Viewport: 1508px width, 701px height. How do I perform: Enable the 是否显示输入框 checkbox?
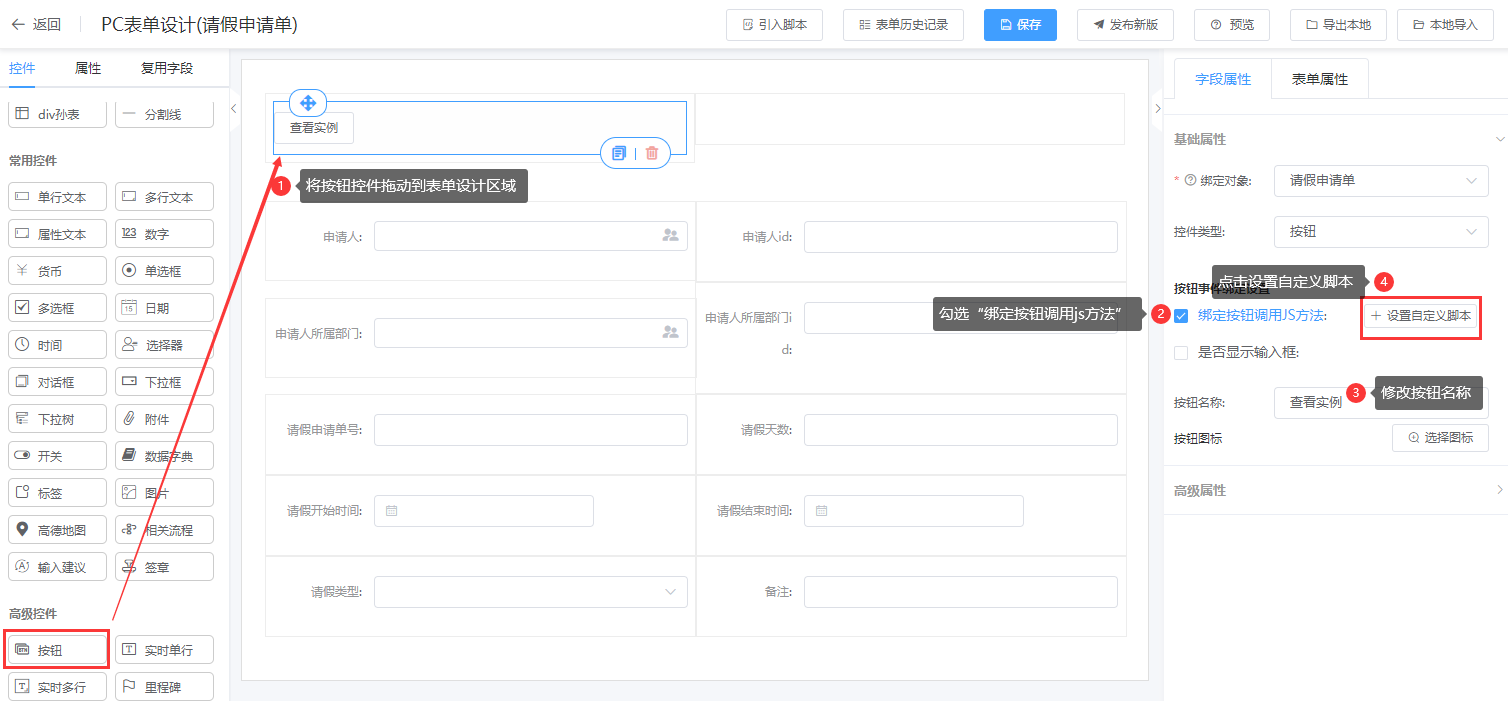click(x=1181, y=352)
